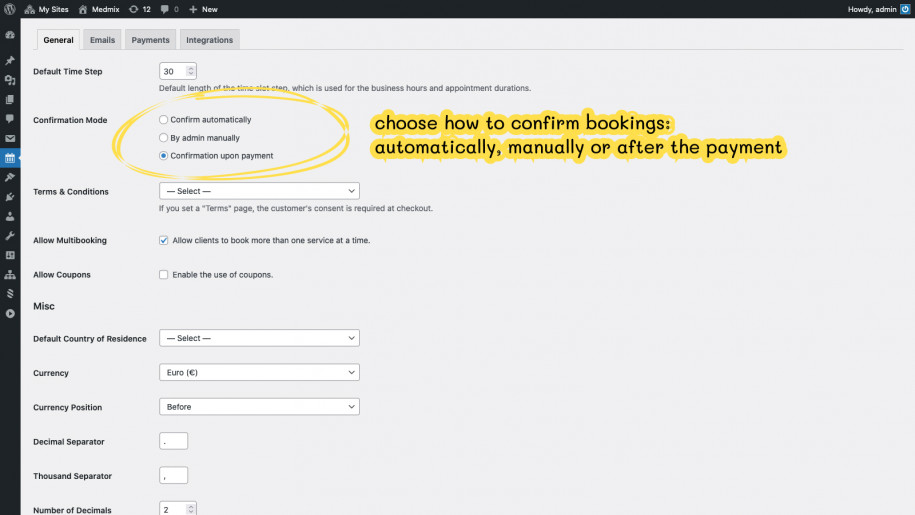Viewport: 915px width, 515px height.
Task: Open the Media library sidebar icon
Action: (x=10, y=80)
